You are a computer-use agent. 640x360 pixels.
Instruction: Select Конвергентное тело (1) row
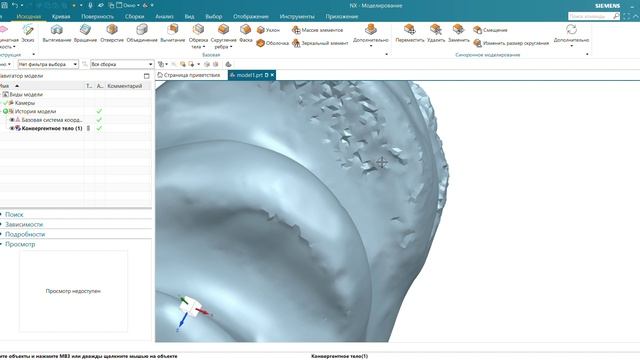(x=52, y=128)
